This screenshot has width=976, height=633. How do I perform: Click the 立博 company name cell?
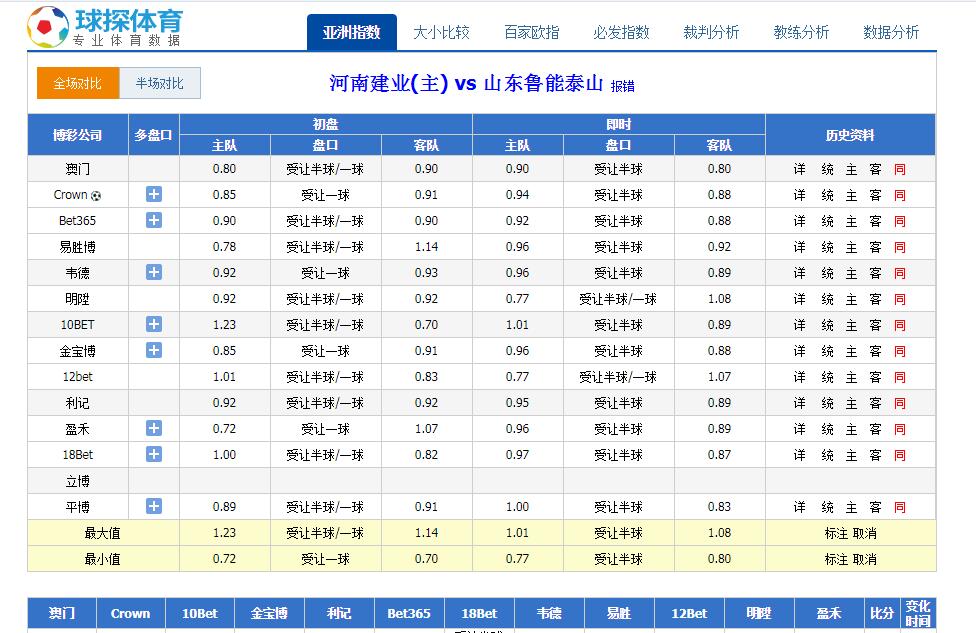point(78,481)
